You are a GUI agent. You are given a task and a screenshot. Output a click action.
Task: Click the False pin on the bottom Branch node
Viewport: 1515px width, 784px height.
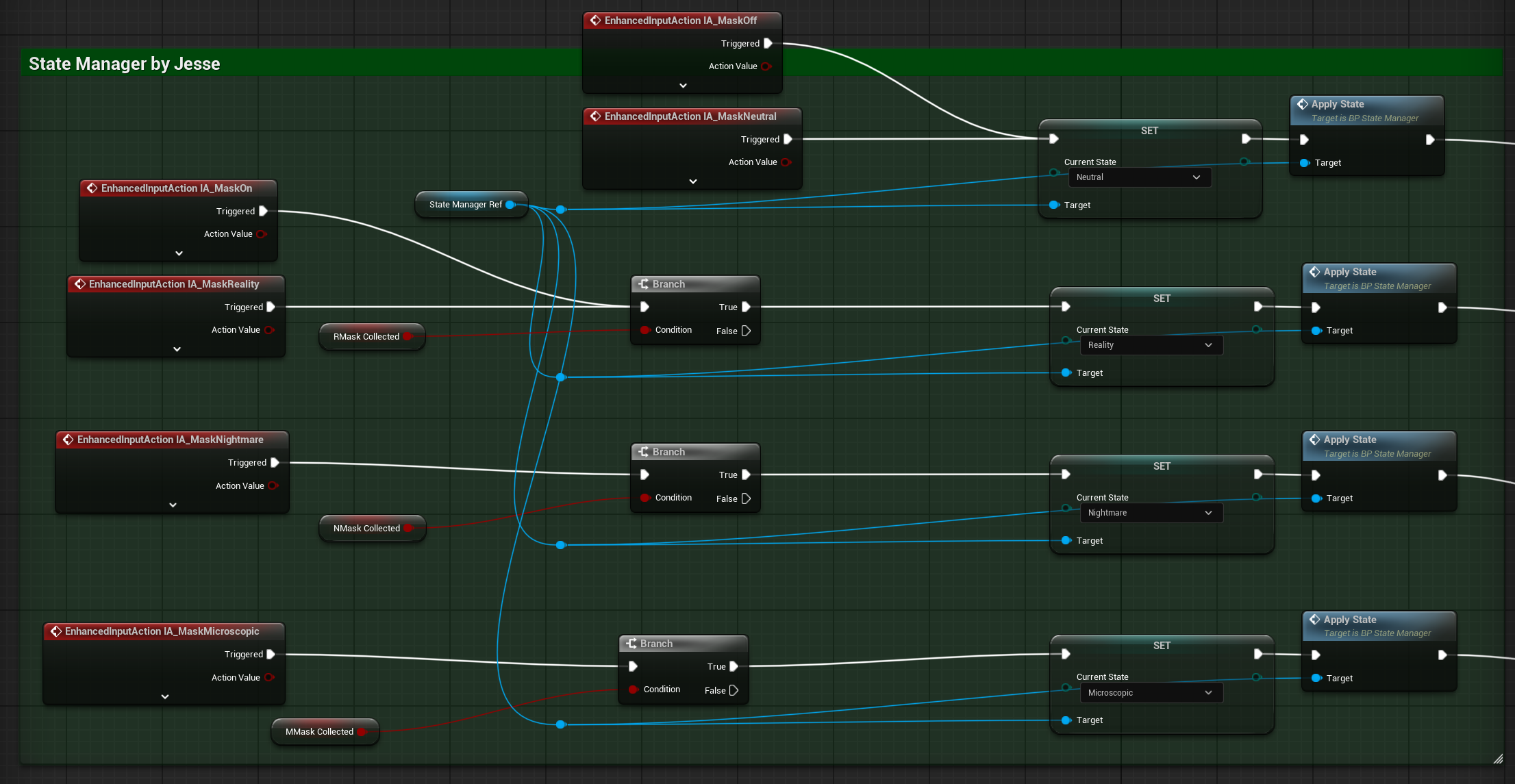(x=736, y=690)
